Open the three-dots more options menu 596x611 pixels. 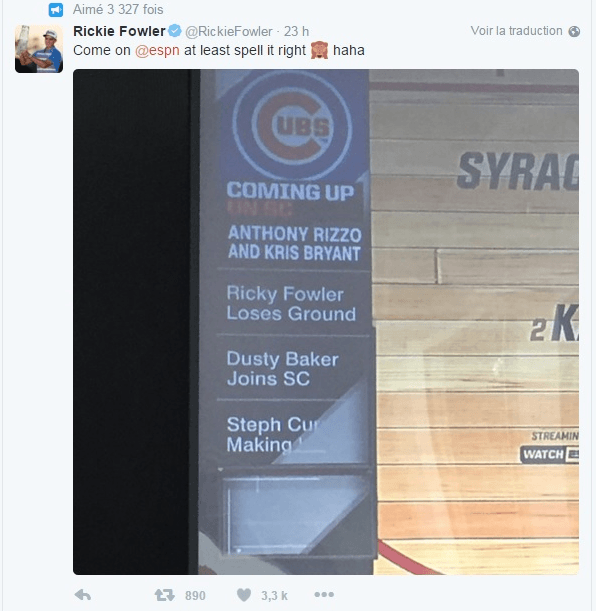324,595
